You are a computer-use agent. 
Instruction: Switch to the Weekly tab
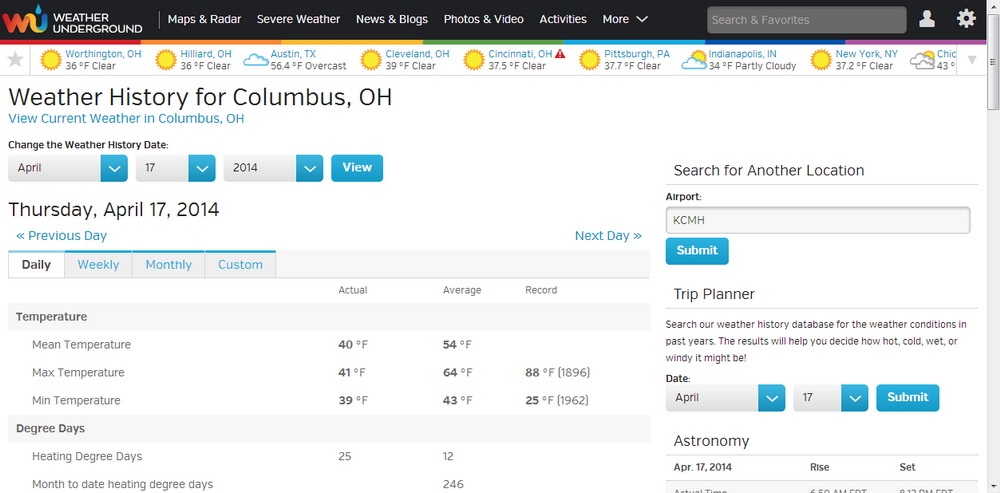point(98,265)
